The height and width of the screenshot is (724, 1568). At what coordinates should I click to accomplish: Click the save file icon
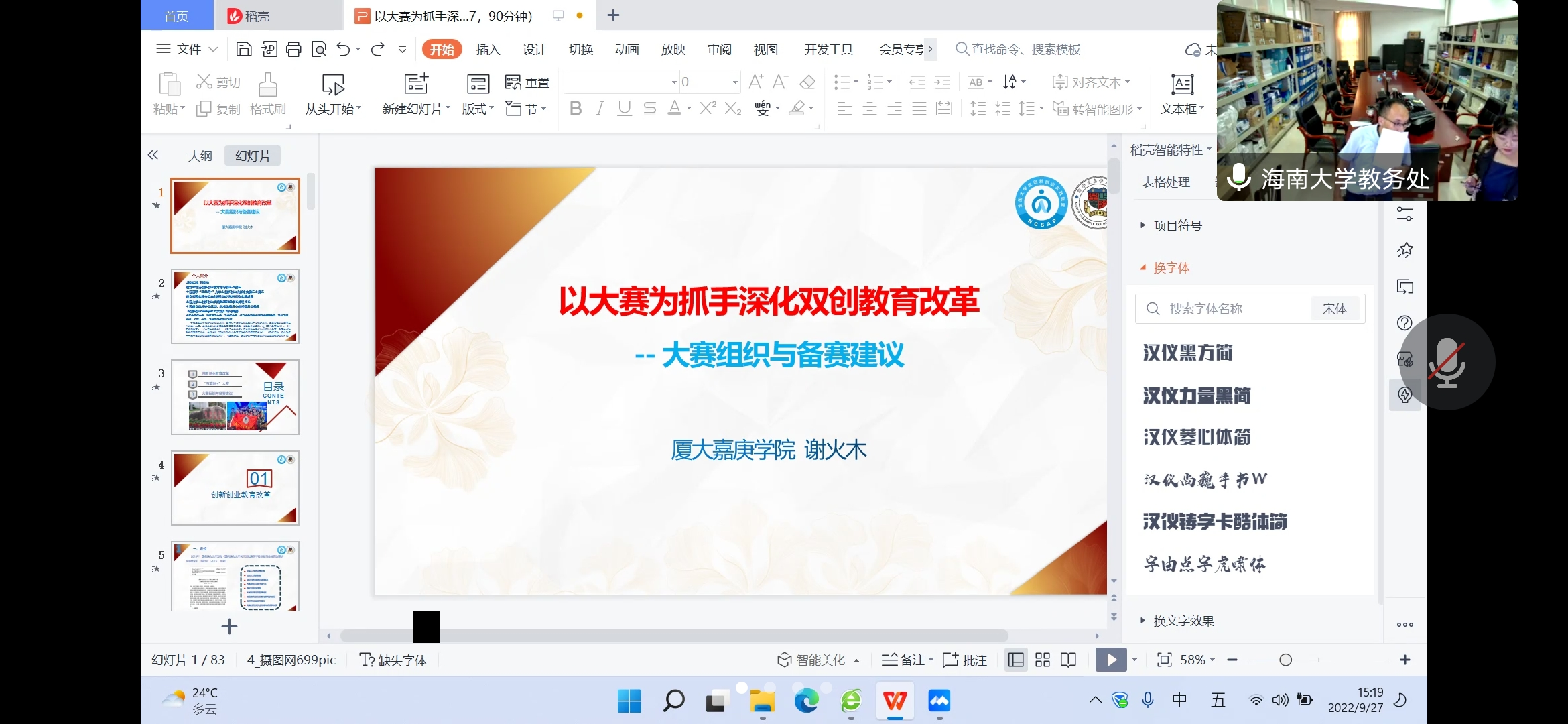(x=244, y=49)
